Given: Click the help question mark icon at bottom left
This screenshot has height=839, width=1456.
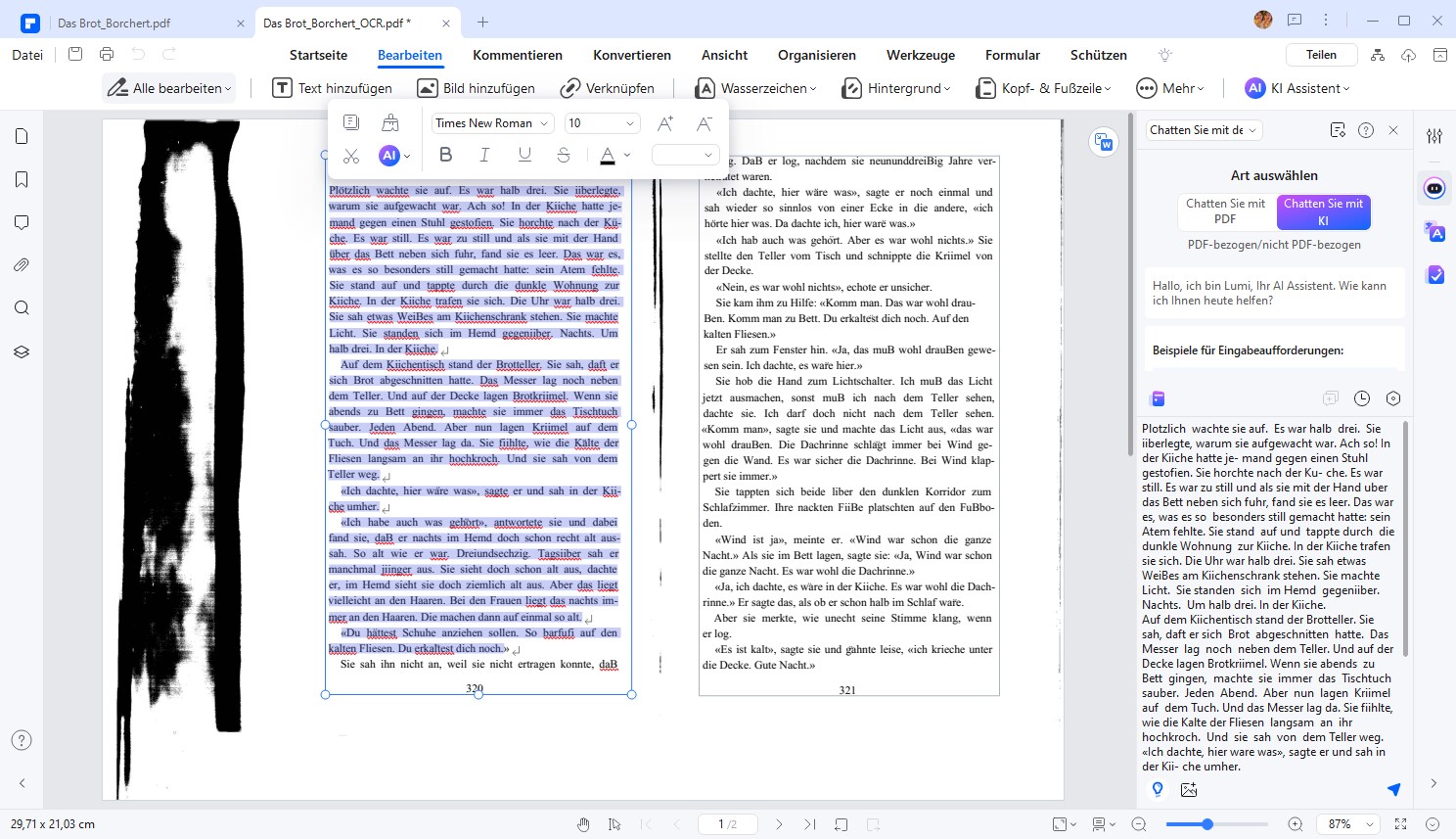Looking at the screenshot, I should (22, 740).
